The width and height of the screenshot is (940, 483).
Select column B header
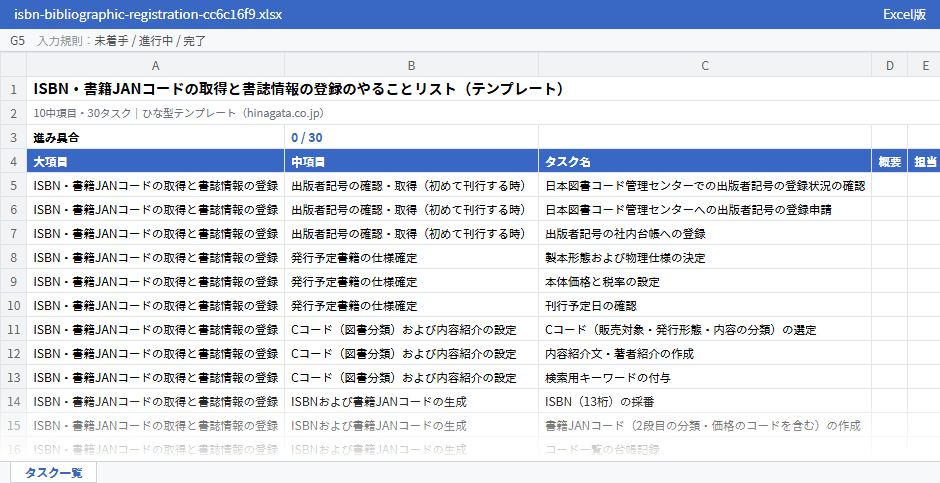411,65
